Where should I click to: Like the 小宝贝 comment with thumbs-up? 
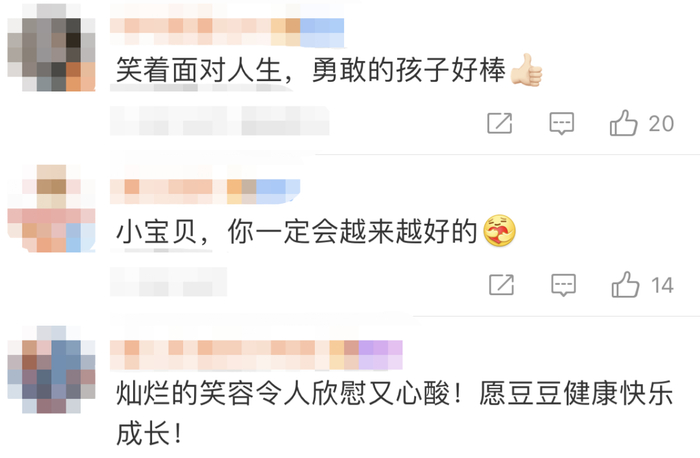coord(625,285)
